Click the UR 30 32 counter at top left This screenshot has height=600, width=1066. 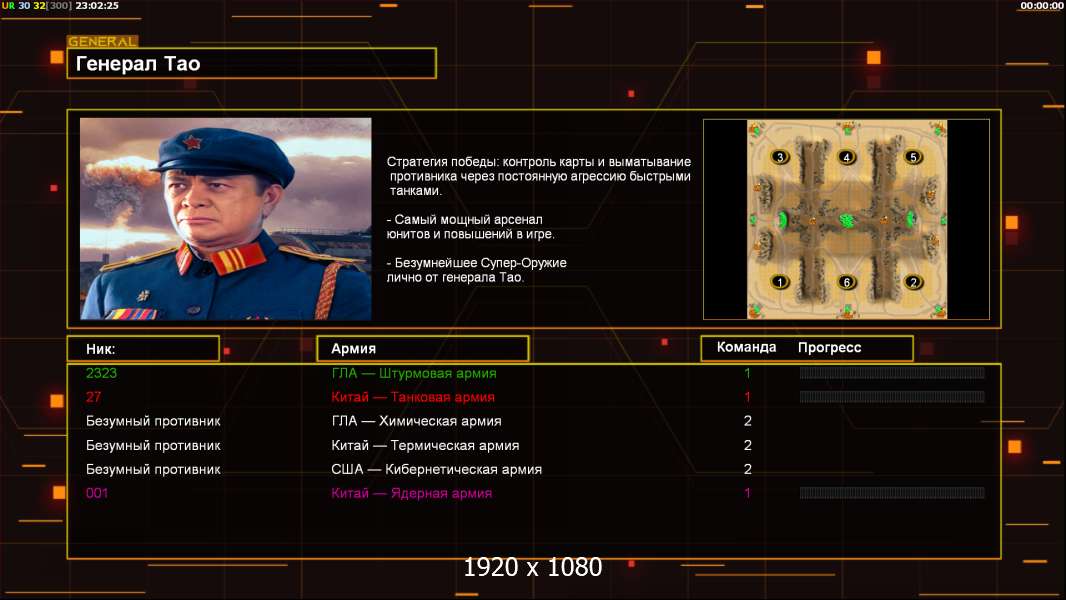(x=37, y=5)
